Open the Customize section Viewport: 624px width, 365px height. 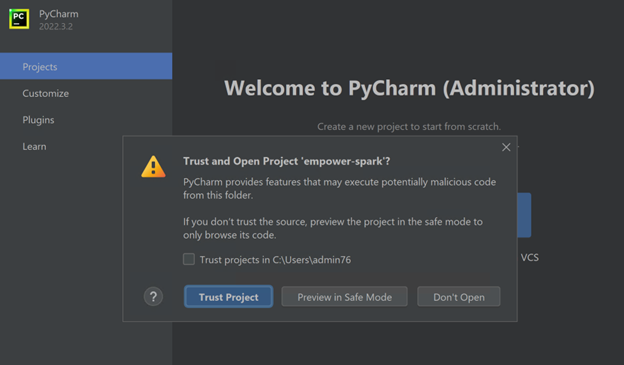click(45, 93)
